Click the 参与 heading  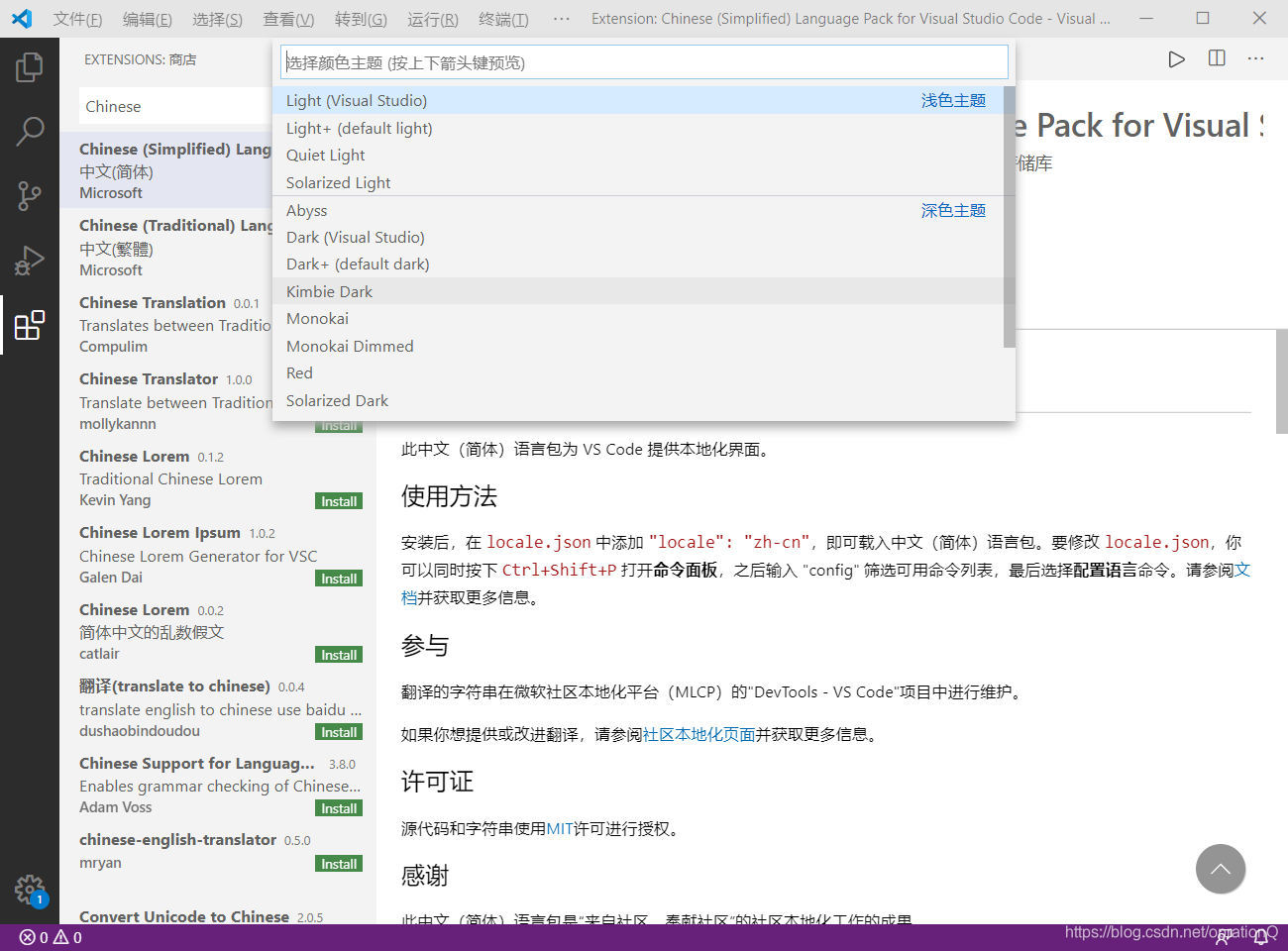click(x=425, y=646)
